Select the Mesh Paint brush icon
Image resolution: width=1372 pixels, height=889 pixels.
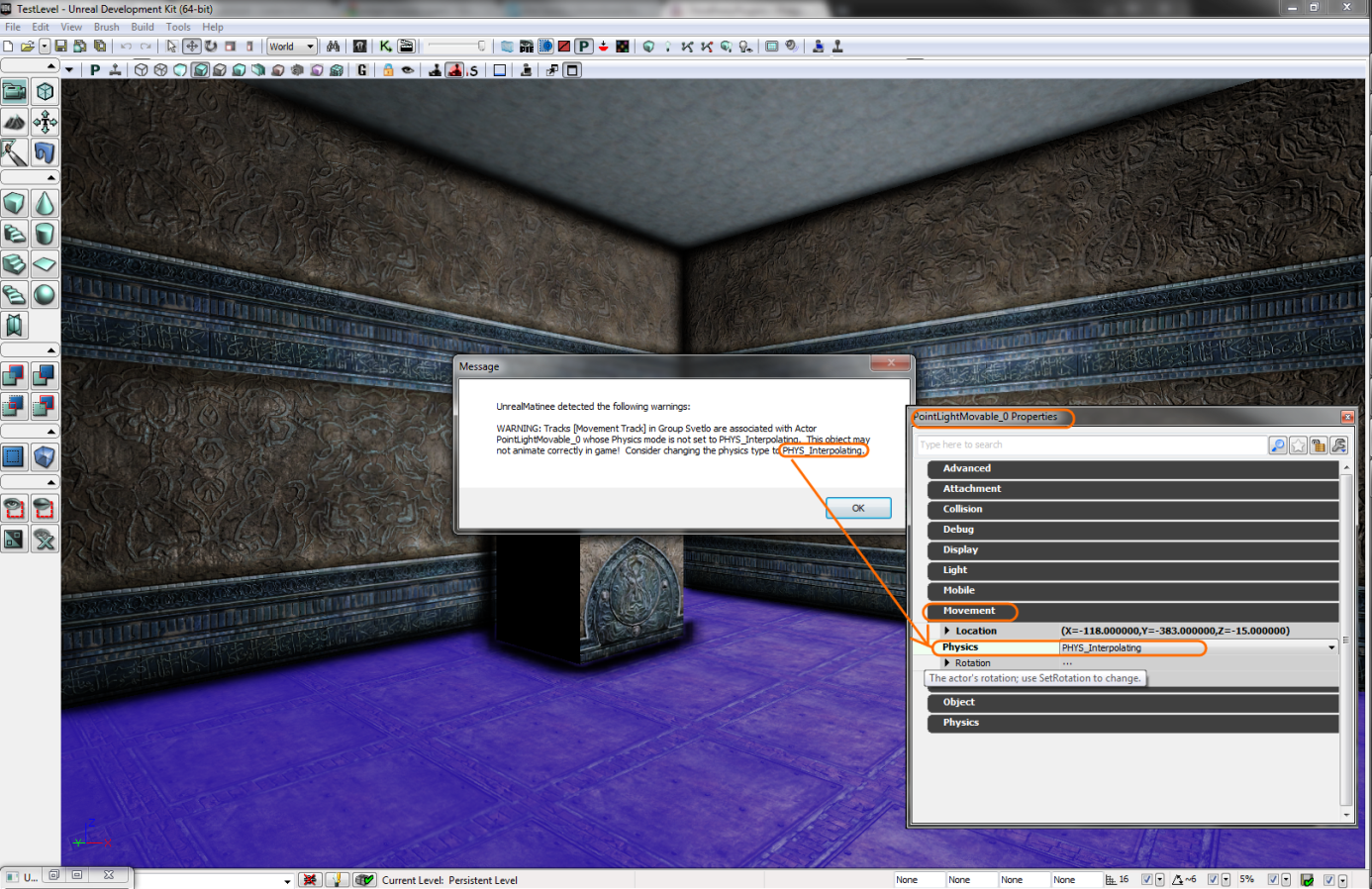pos(15,153)
